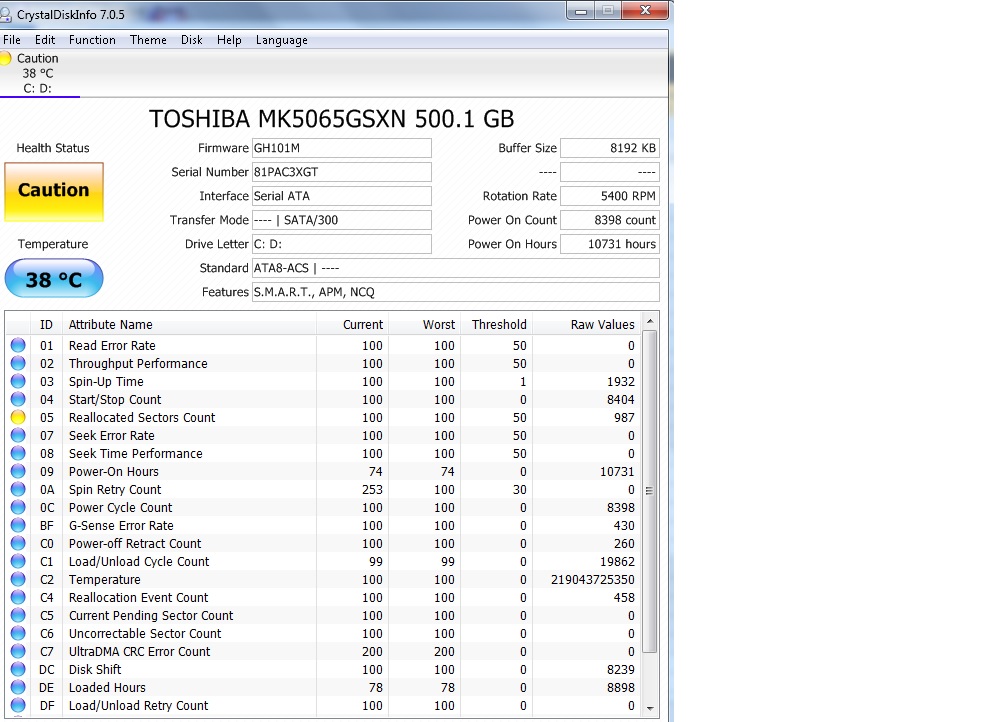Click the Power On Hours field
The width and height of the screenshot is (986, 722).
pos(610,244)
